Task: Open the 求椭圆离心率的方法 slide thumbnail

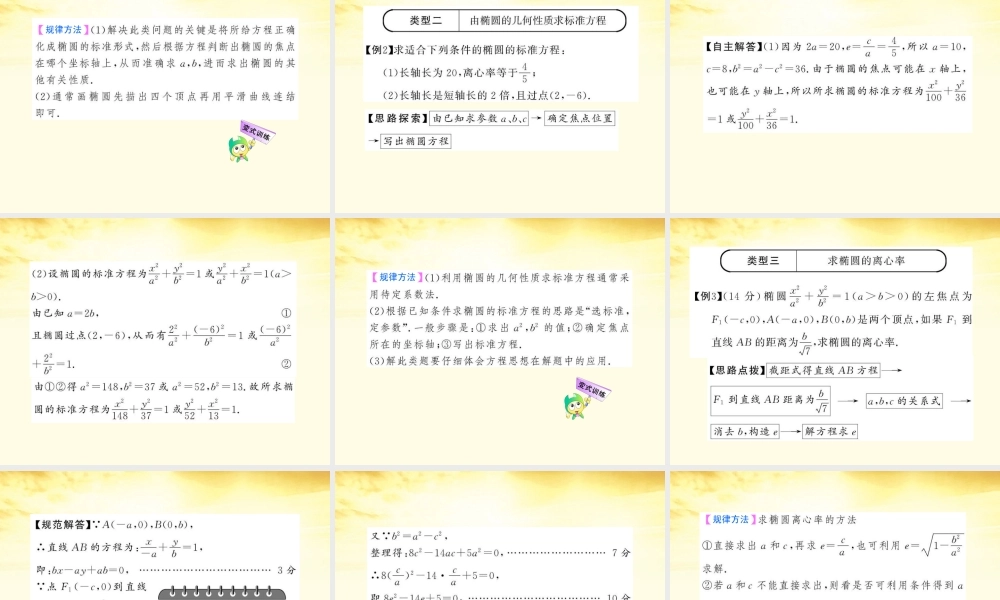Action: coord(835,536)
